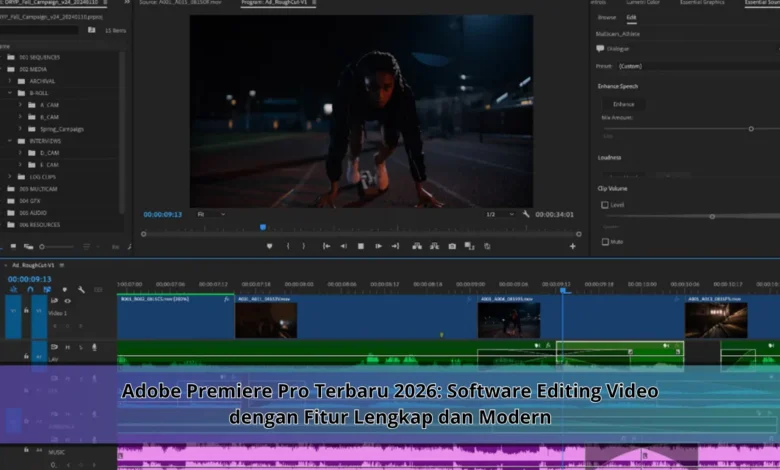This screenshot has width=780, height=470.
Task: Step back one frame
Action: pos(343,246)
